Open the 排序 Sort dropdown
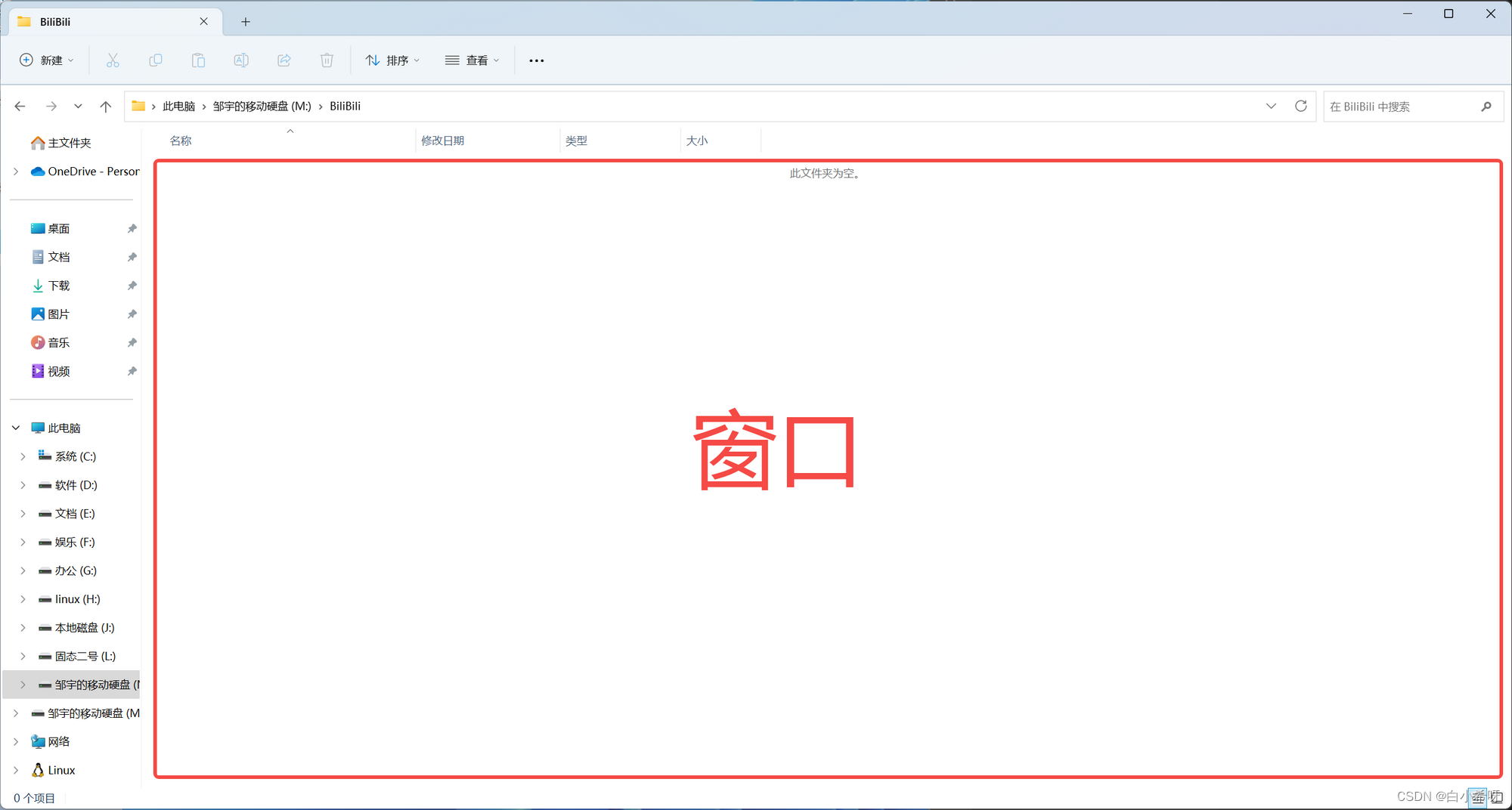 pyautogui.click(x=393, y=60)
